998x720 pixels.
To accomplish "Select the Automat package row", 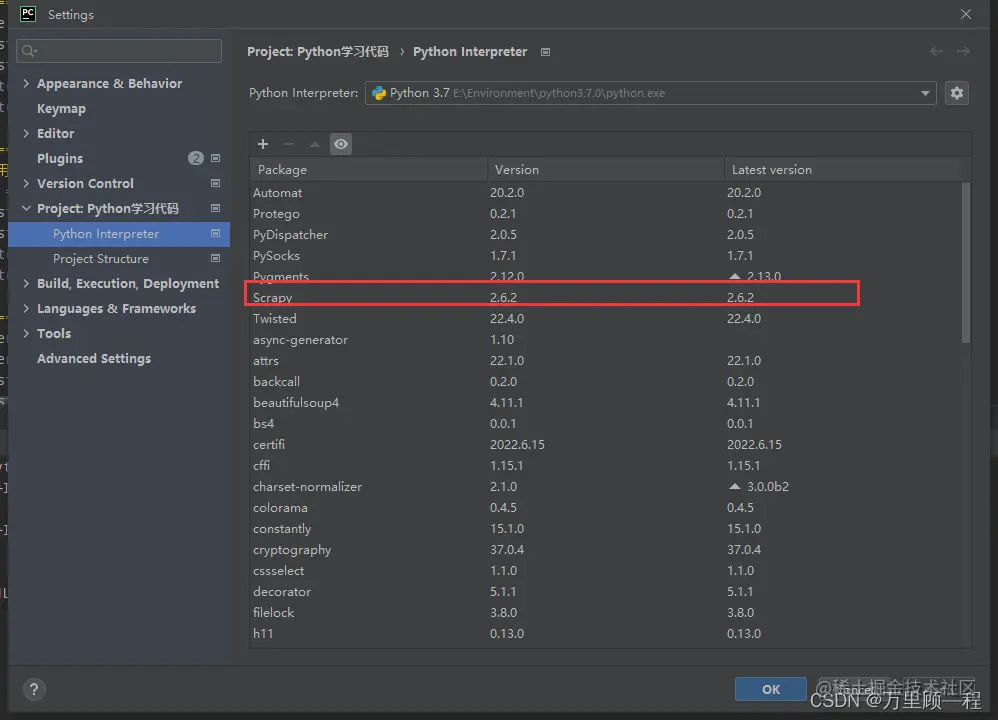I will tap(605, 192).
